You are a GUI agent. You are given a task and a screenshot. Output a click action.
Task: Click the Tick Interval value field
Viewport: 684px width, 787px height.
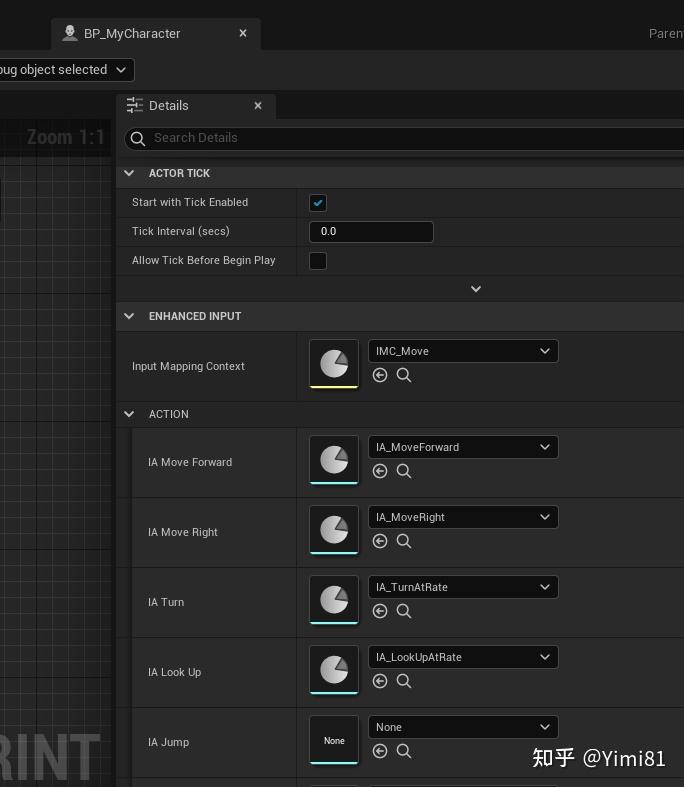coord(371,231)
